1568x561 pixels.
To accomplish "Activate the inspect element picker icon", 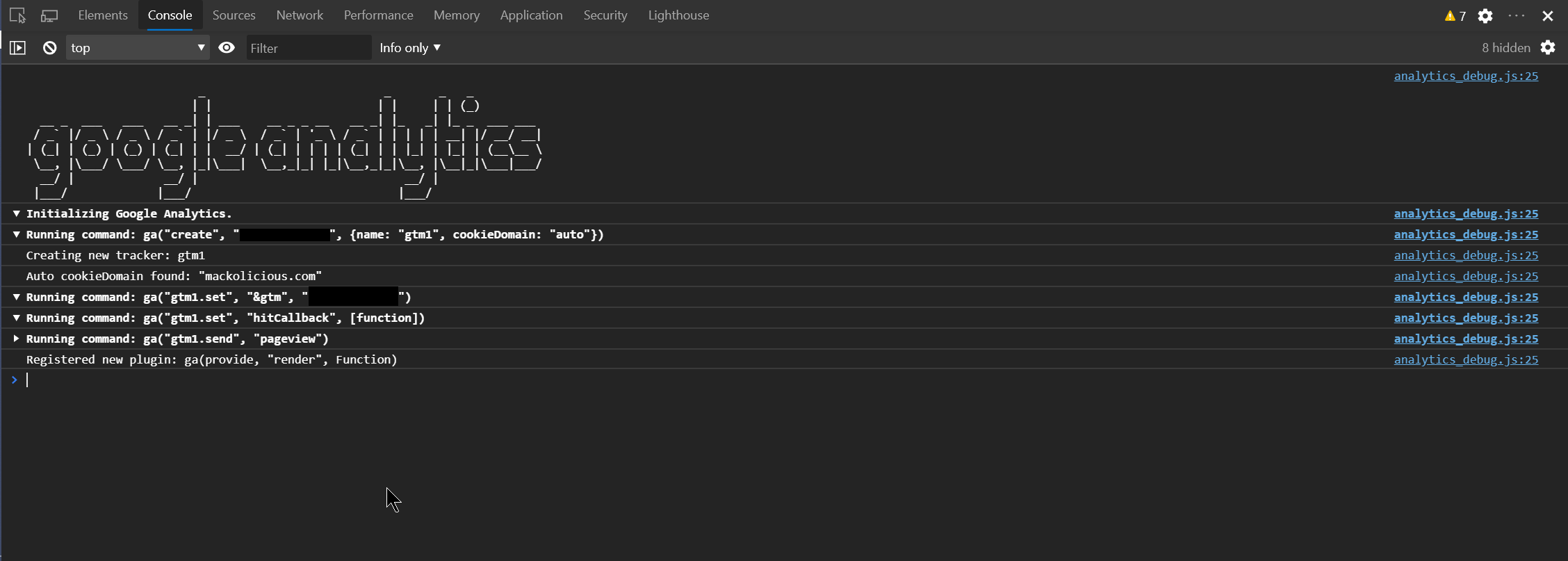I will tap(17, 15).
